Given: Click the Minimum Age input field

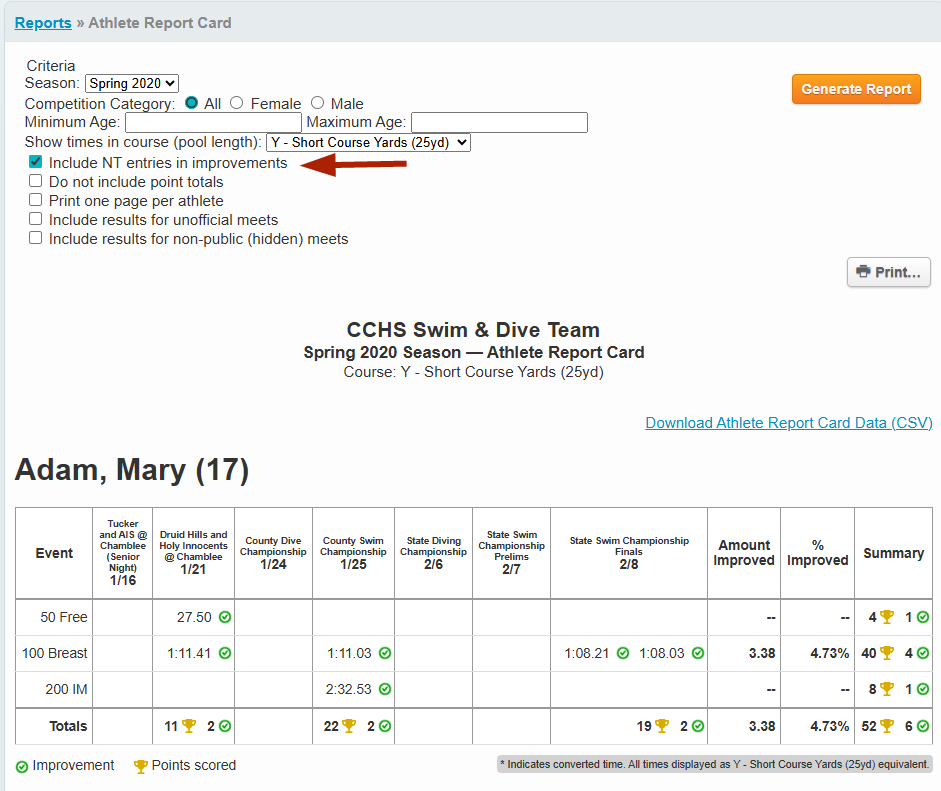Looking at the screenshot, I should pos(210,122).
